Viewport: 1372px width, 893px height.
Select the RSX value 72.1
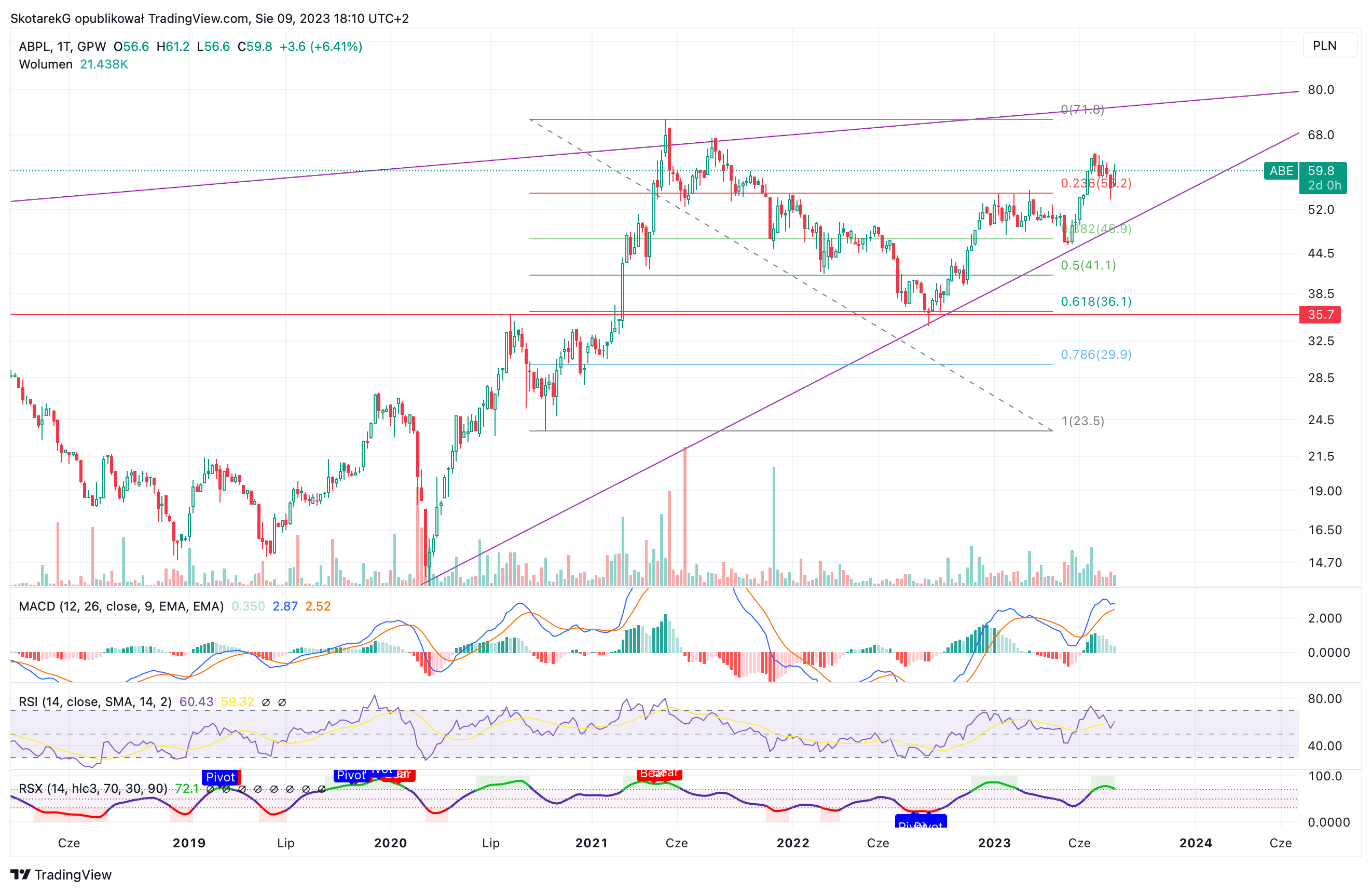[x=187, y=789]
